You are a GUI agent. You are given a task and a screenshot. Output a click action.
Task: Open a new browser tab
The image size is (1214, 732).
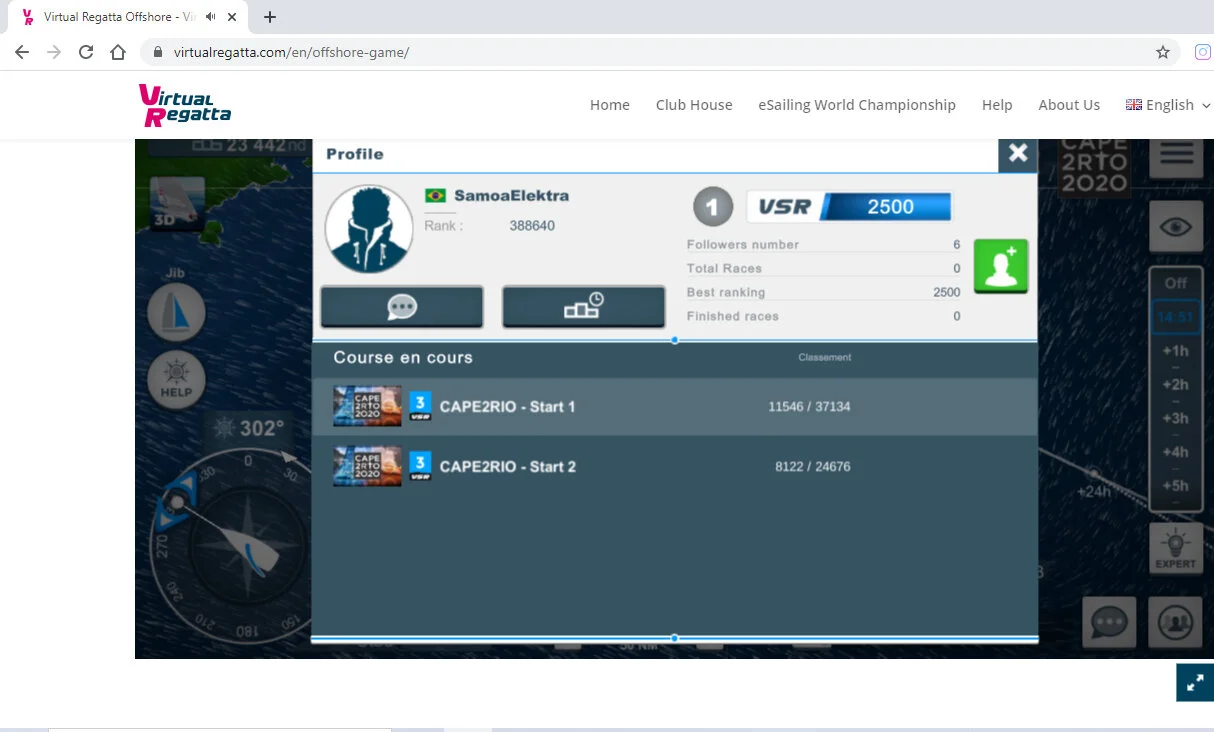270,17
